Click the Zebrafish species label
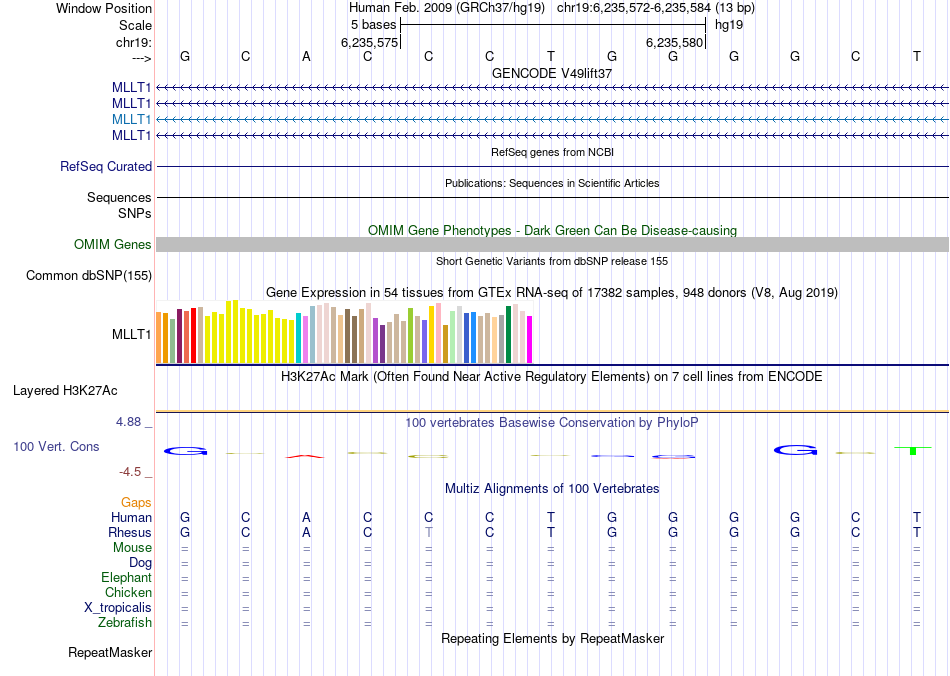The height and width of the screenshot is (676, 950). (x=125, y=622)
